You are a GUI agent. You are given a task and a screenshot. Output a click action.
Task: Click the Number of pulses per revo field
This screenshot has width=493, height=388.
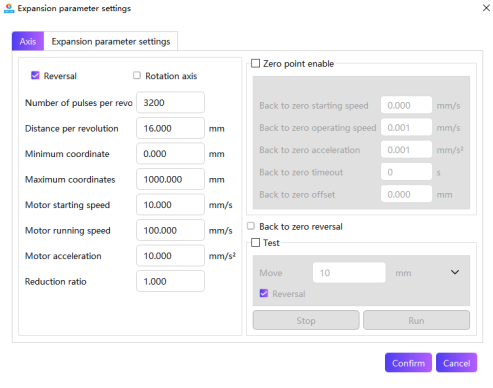pyautogui.click(x=170, y=102)
